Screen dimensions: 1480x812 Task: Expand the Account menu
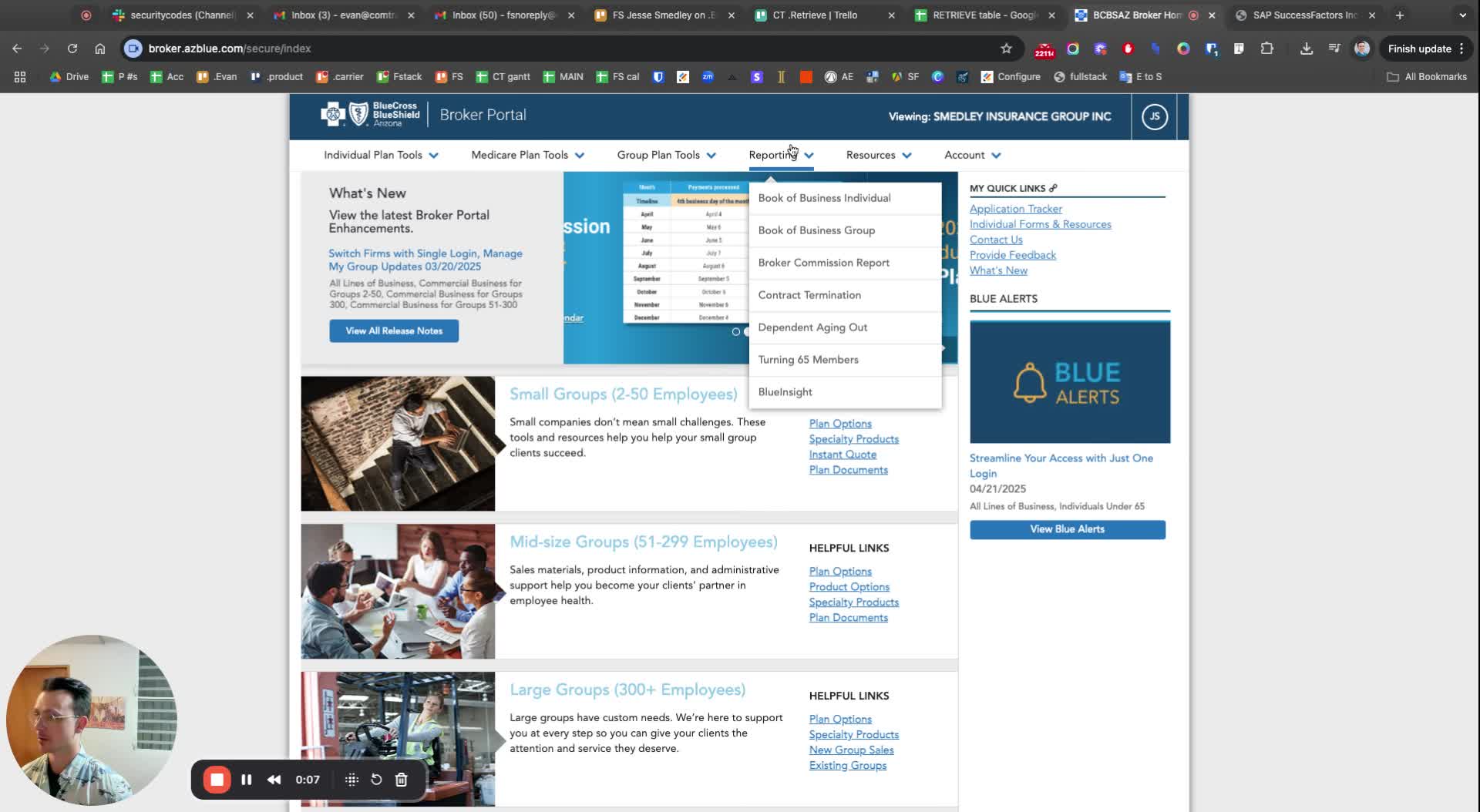972,155
